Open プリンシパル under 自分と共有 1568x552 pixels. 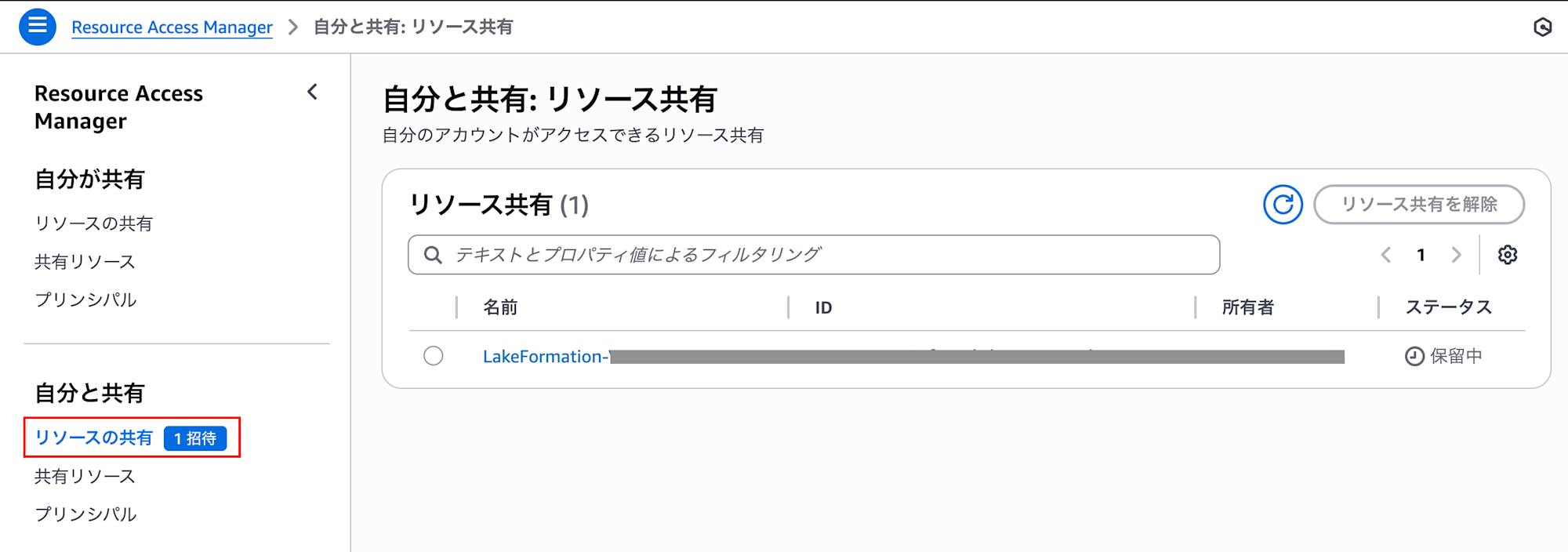pyautogui.click(x=85, y=514)
